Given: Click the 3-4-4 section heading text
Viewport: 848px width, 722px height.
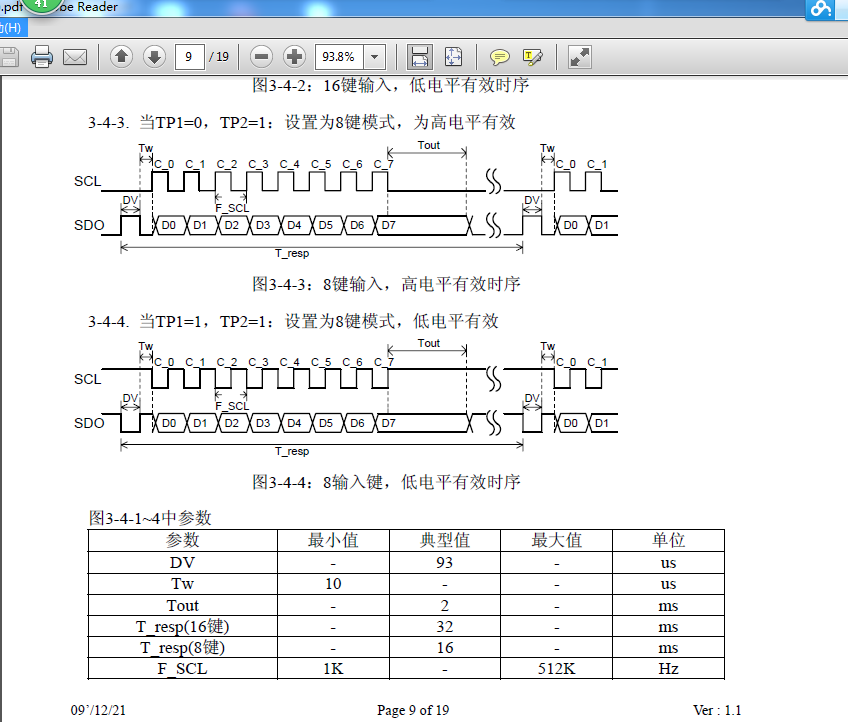Looking at the screenshot, I should click(x=293, y=321).
